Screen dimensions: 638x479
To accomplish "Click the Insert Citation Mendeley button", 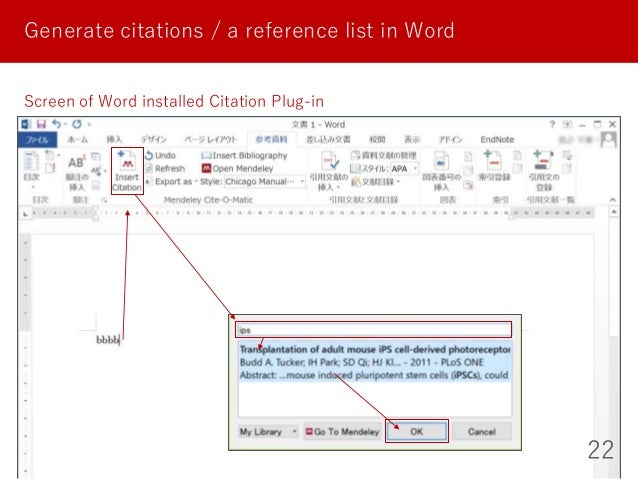I will 127,171.
